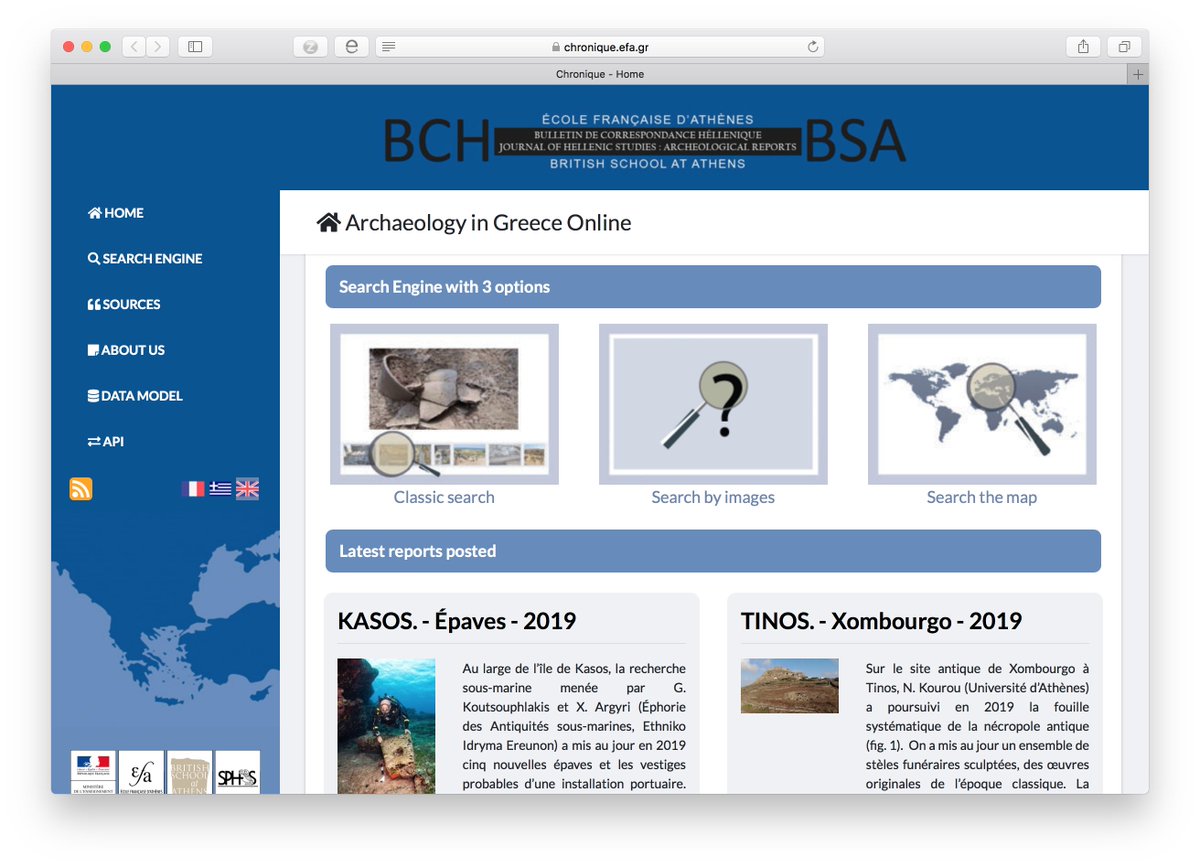Open the Home sidebar menu item
This screenshot has width=1200, height=867.
click(116, 213)
